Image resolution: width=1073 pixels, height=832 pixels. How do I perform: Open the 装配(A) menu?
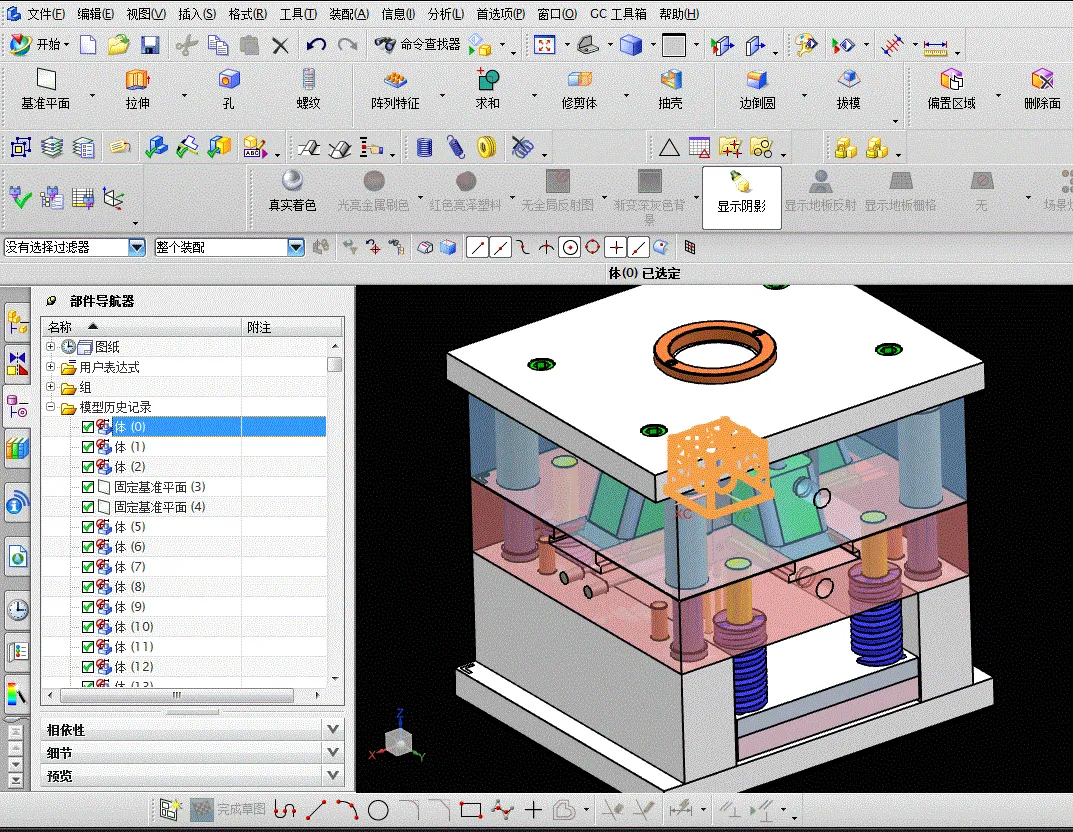(x=349, y=14)
